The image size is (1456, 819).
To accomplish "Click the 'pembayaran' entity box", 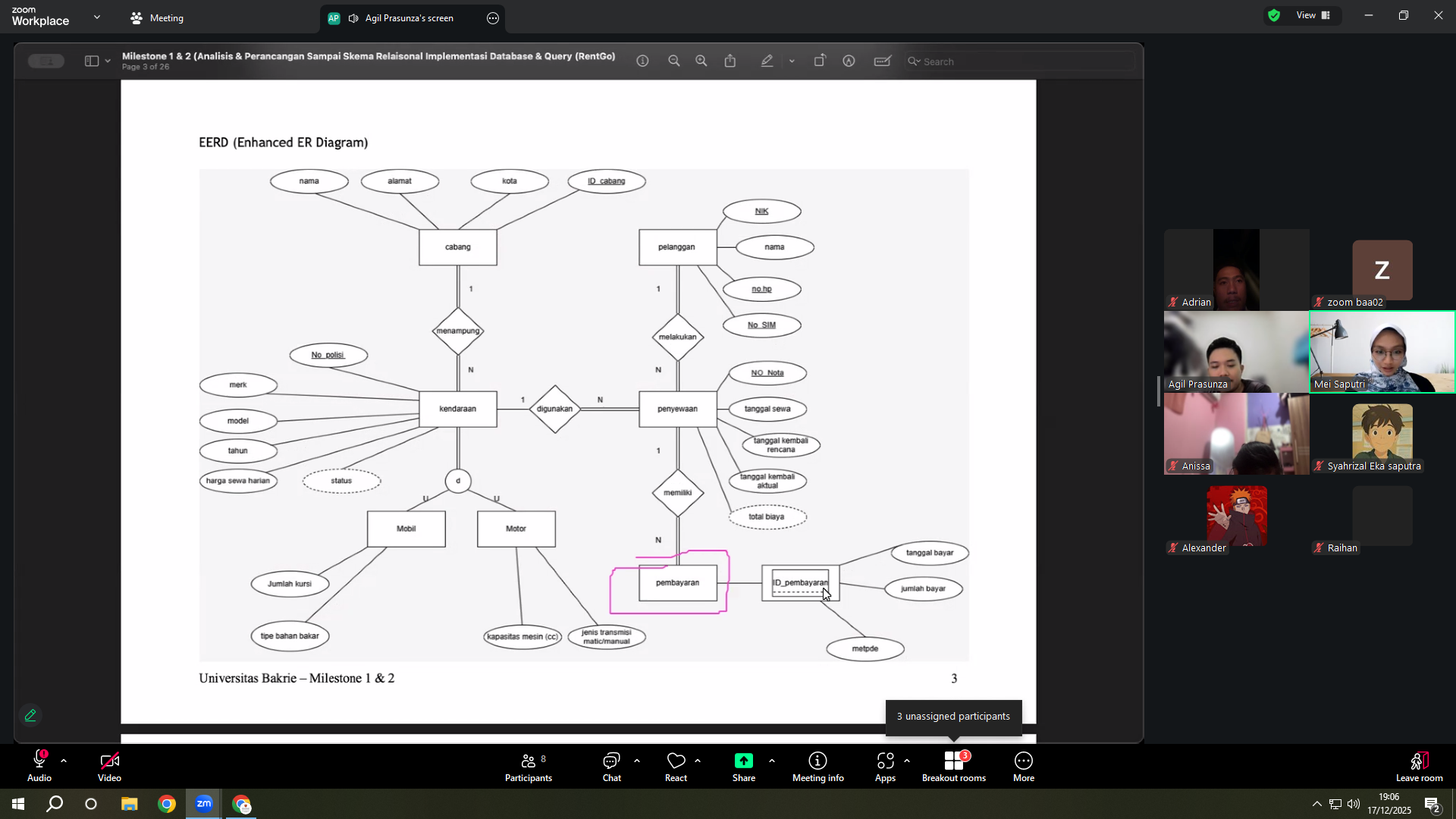I will tap(677, 583).
